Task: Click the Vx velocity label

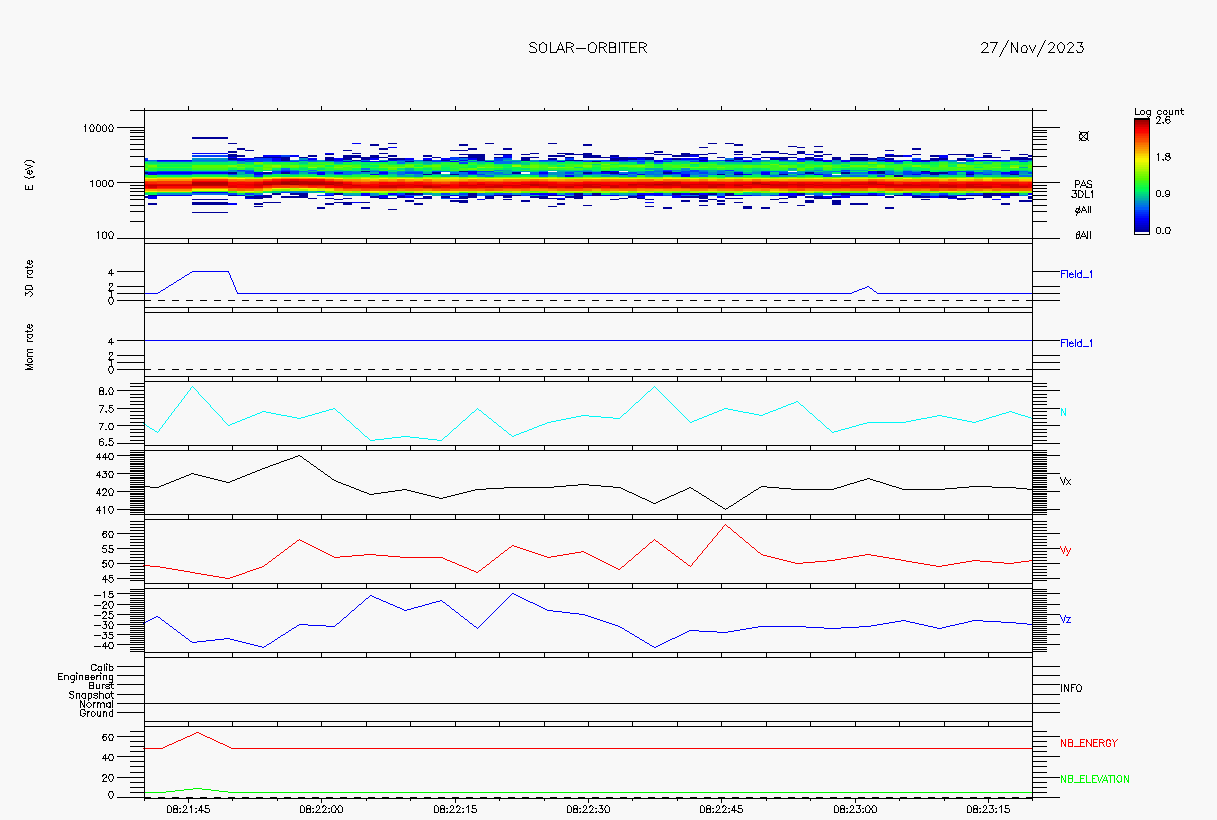Action: pos(1066,481)
